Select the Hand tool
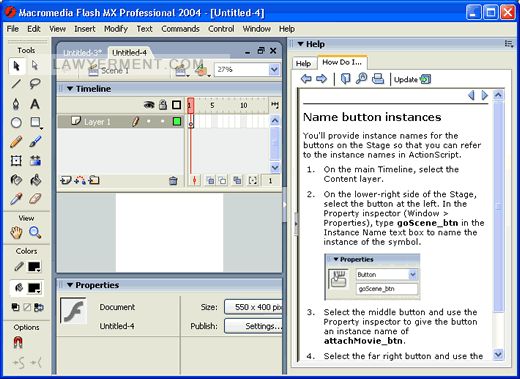The image size is (520, 379). [16, 232]
